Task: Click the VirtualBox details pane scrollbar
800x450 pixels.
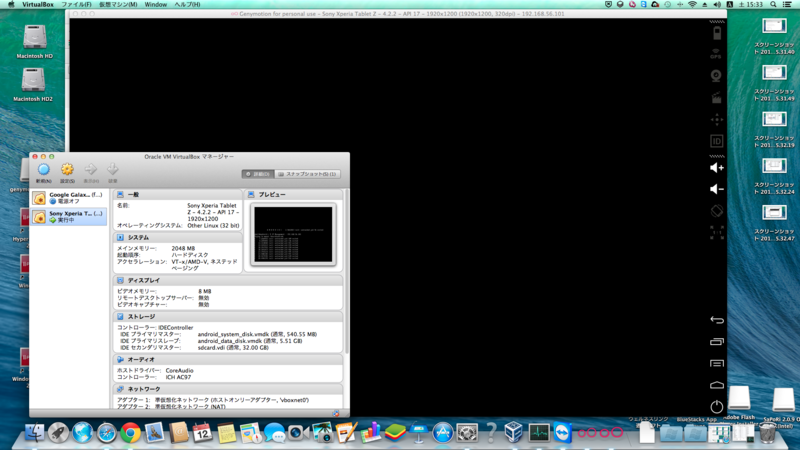Action: (x=347, y=270)
